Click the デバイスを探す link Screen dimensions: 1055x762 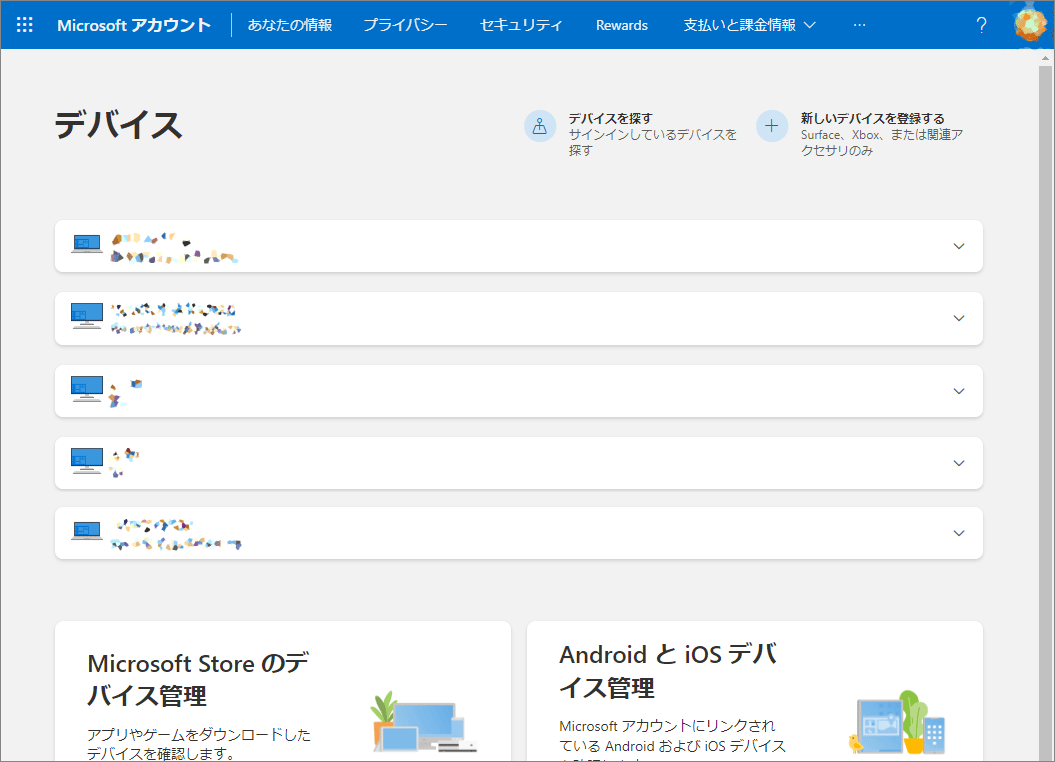tap(610, 118)
